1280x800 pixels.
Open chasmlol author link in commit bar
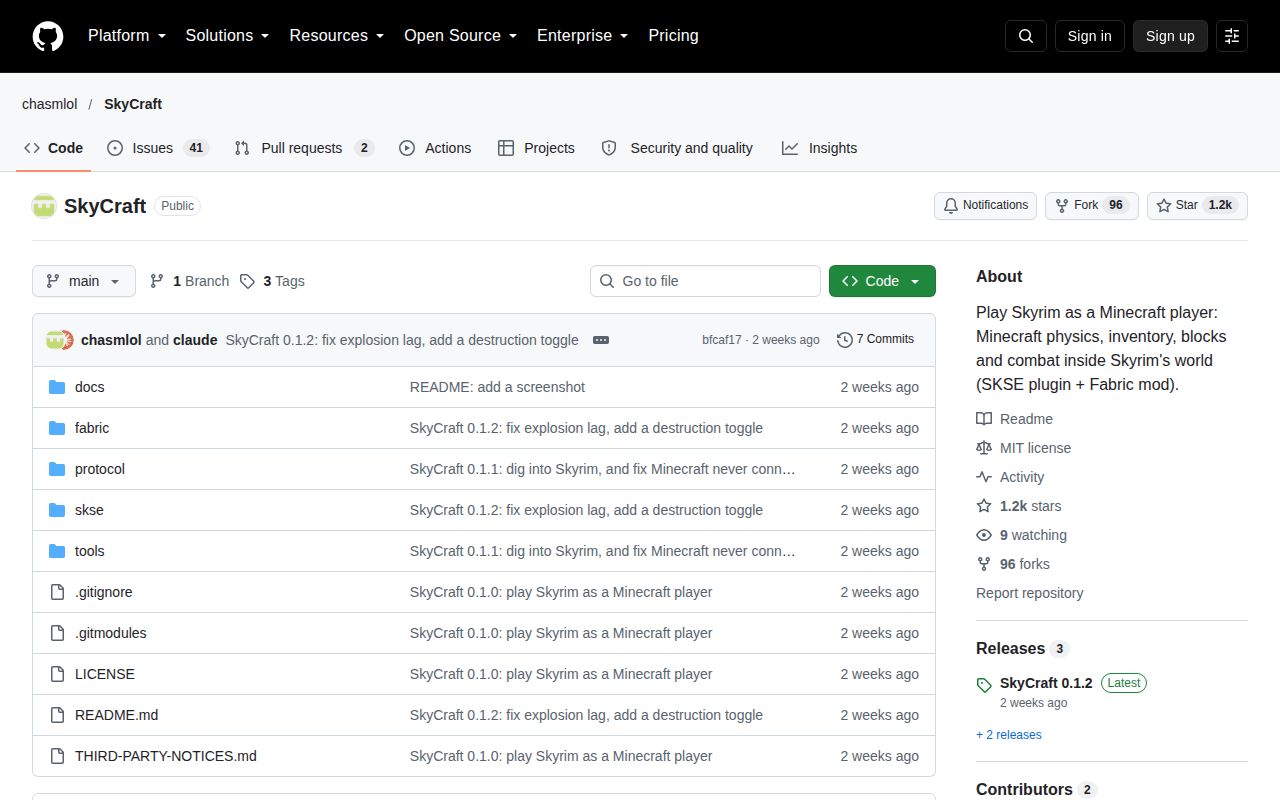pyautogui.click(x=111, y=340)
